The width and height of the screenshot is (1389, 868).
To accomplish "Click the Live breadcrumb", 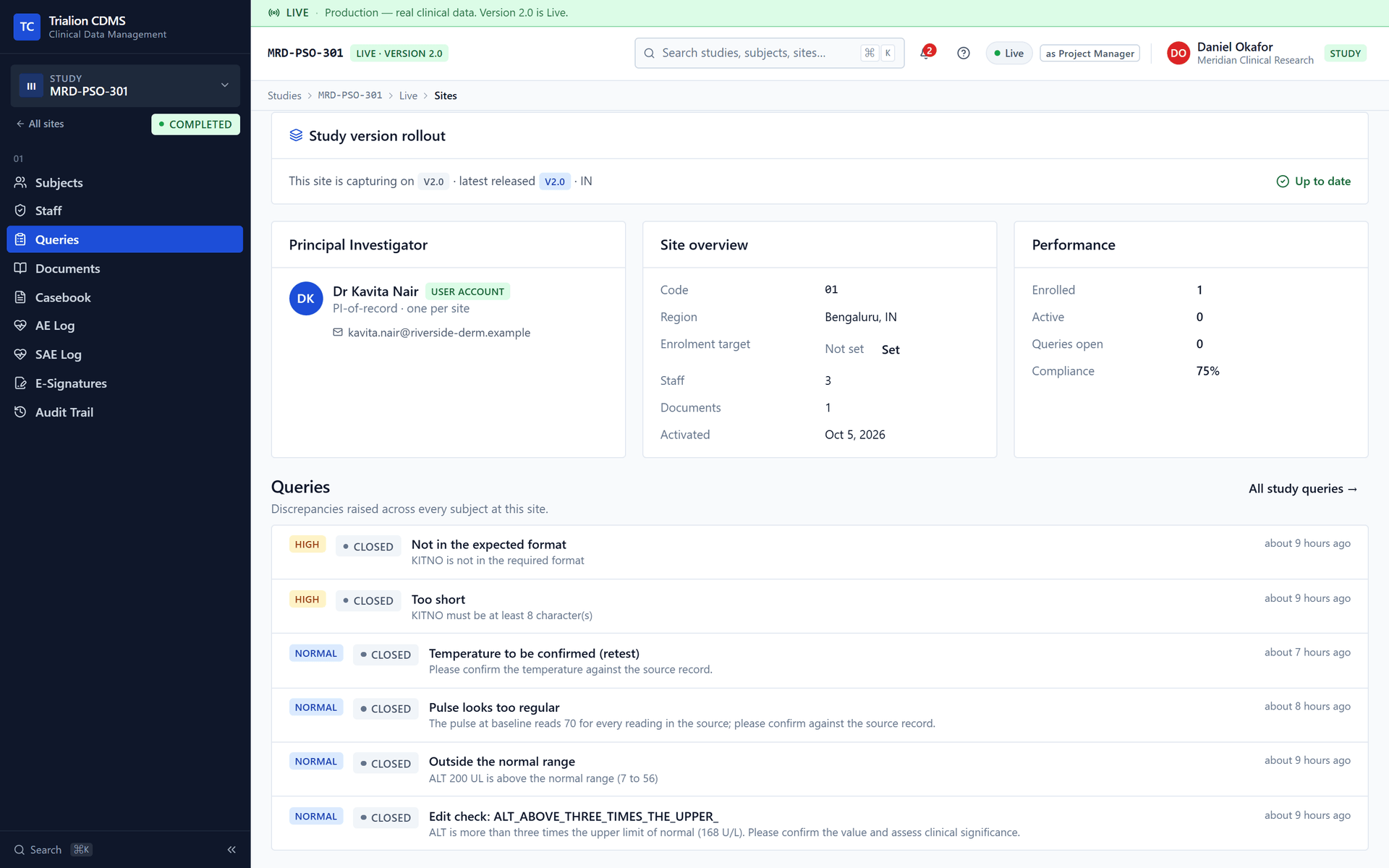I will tap(408, 95).
